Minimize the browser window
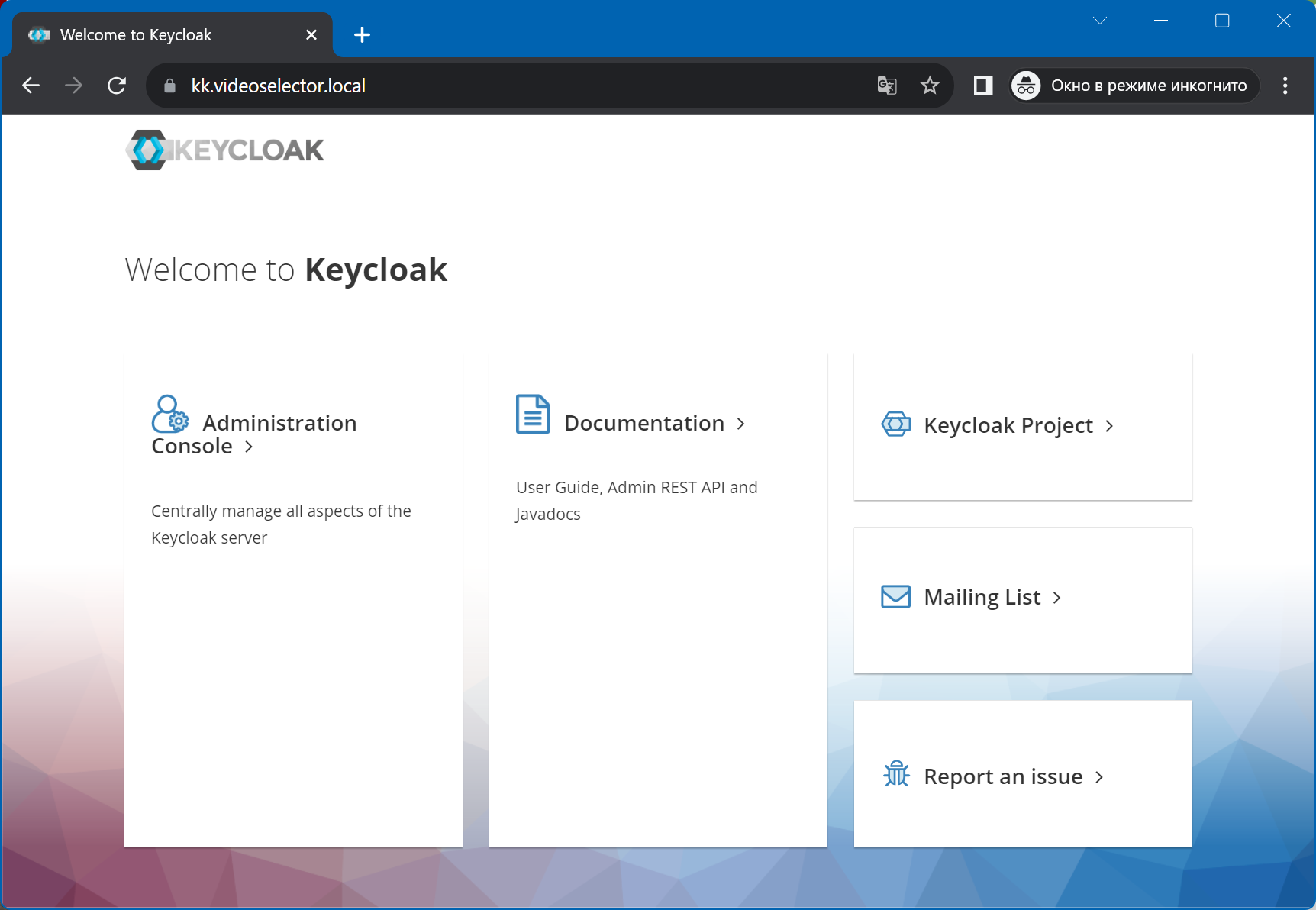Viewport: 1316px width, 910px height. [1161, 21]
